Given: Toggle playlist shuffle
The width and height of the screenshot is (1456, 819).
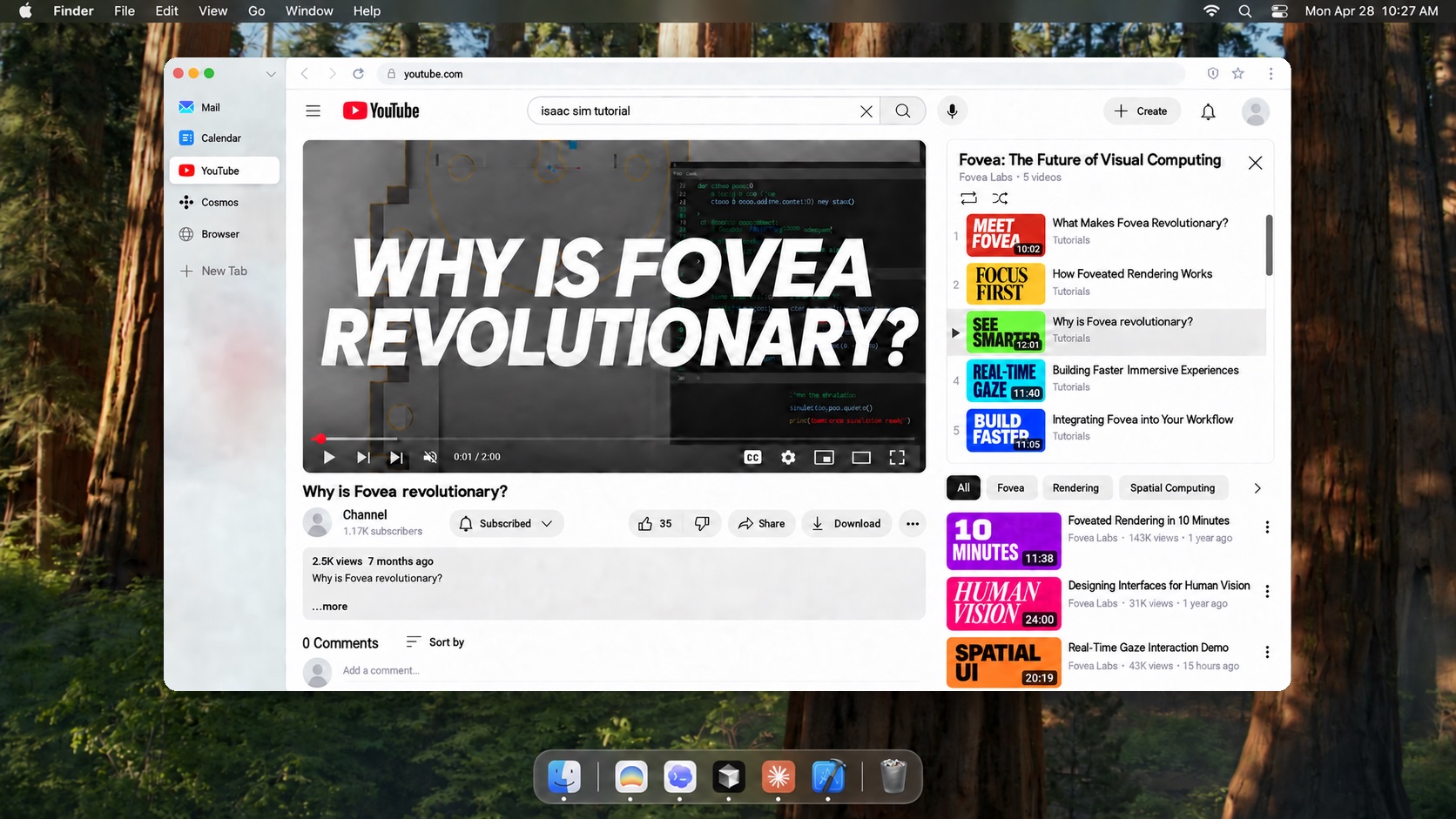Looking at the screenshot, I should point(1001,198).
